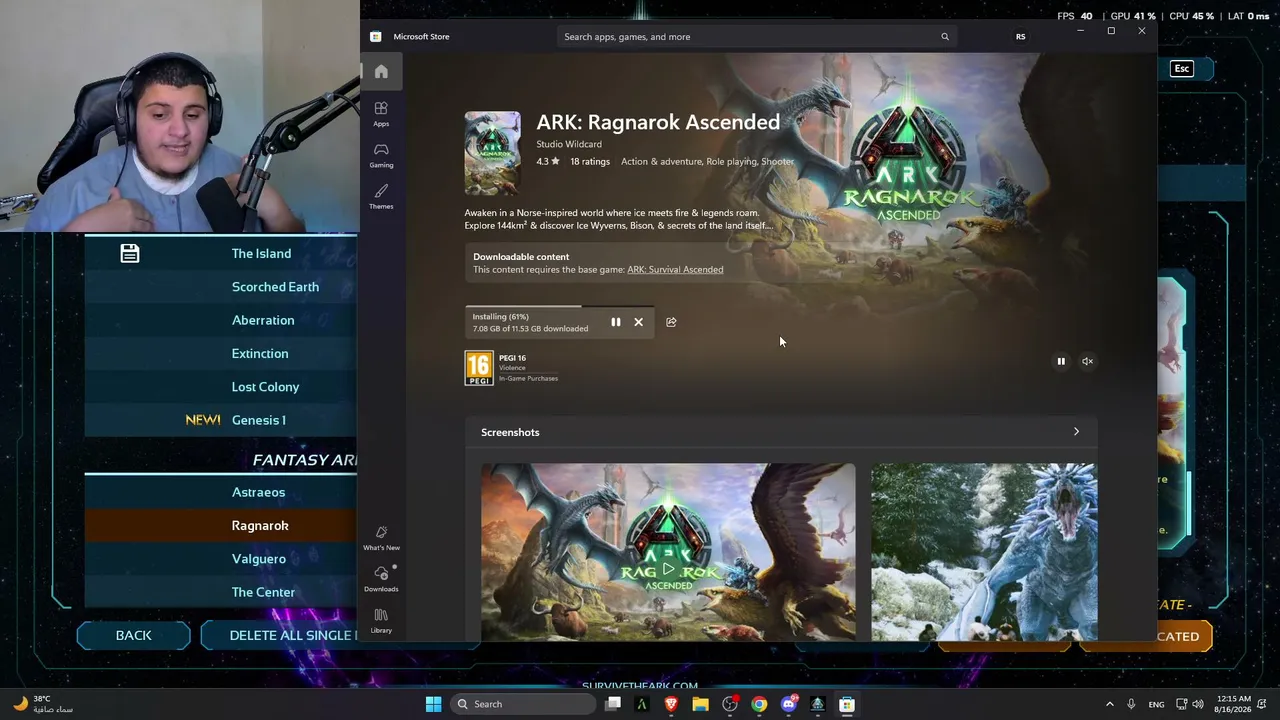Viewport: 1280px width, 720px height.
Task: Share the ARK: Ragnarok Ascended store page
Action: 671,322
